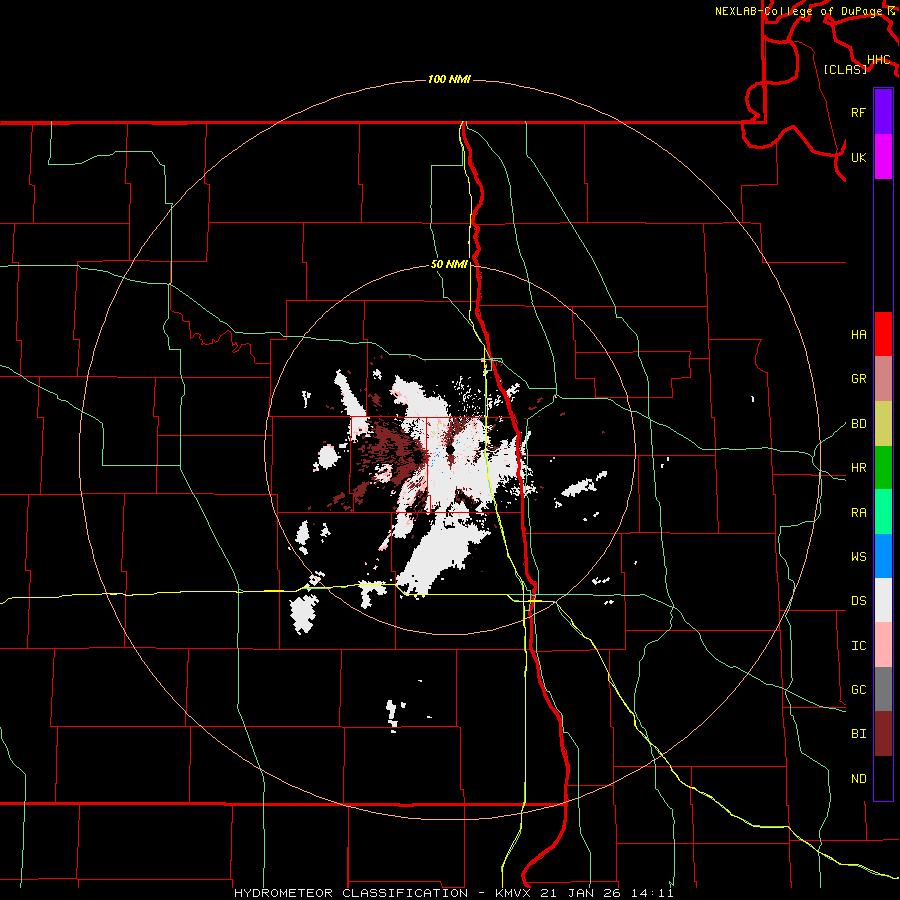The height and width of the screenshot is (900, 900).
Task: Click the GC legend label
Action: (859, 690)
